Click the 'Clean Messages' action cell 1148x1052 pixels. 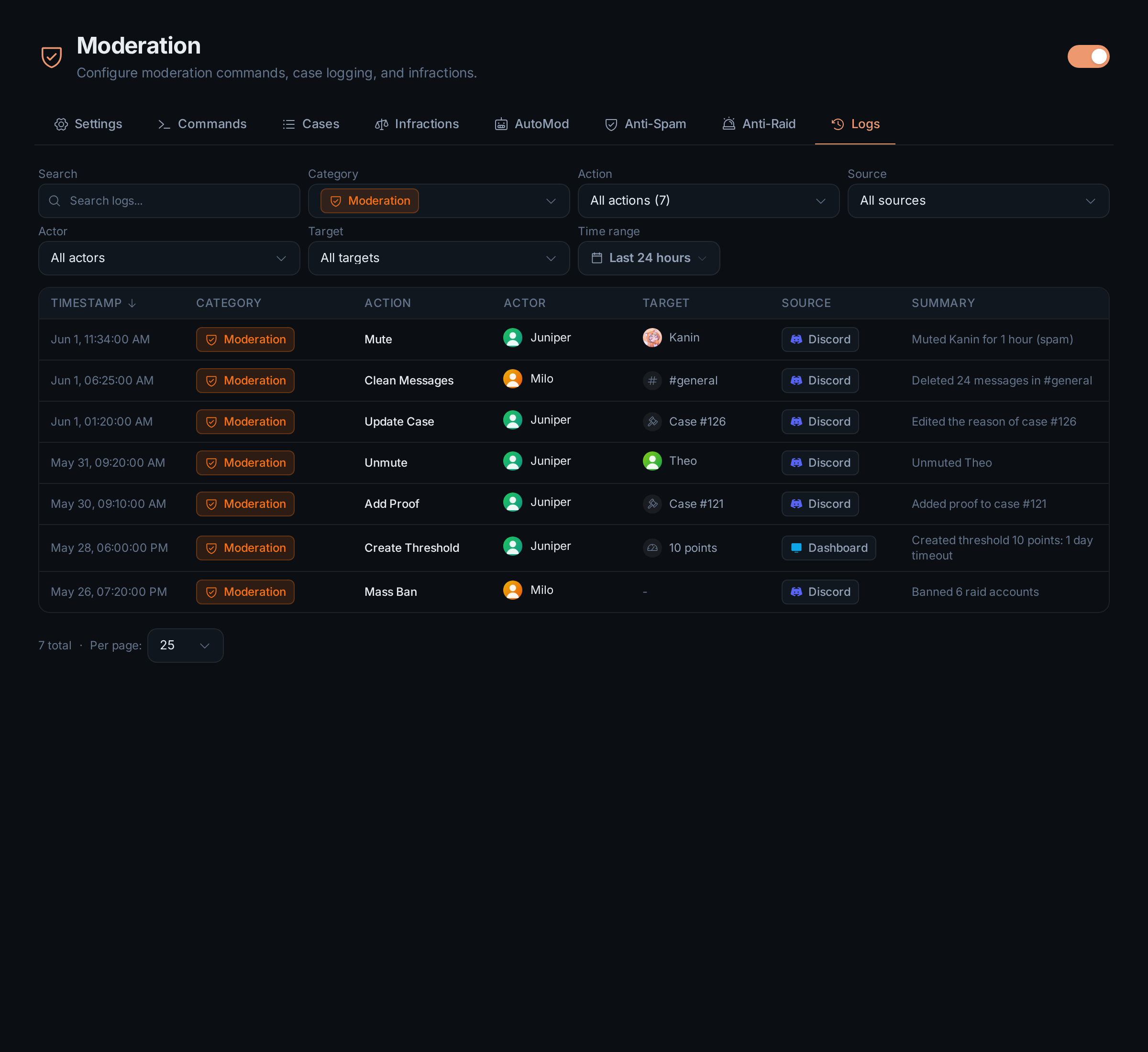point(409,381)
